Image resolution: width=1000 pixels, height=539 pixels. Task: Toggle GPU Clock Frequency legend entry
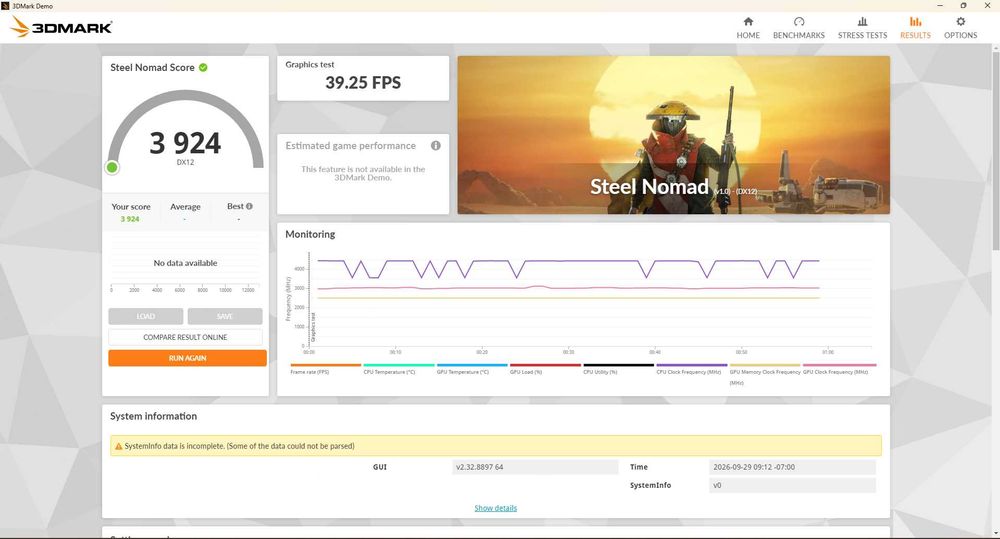pos(839,369)
